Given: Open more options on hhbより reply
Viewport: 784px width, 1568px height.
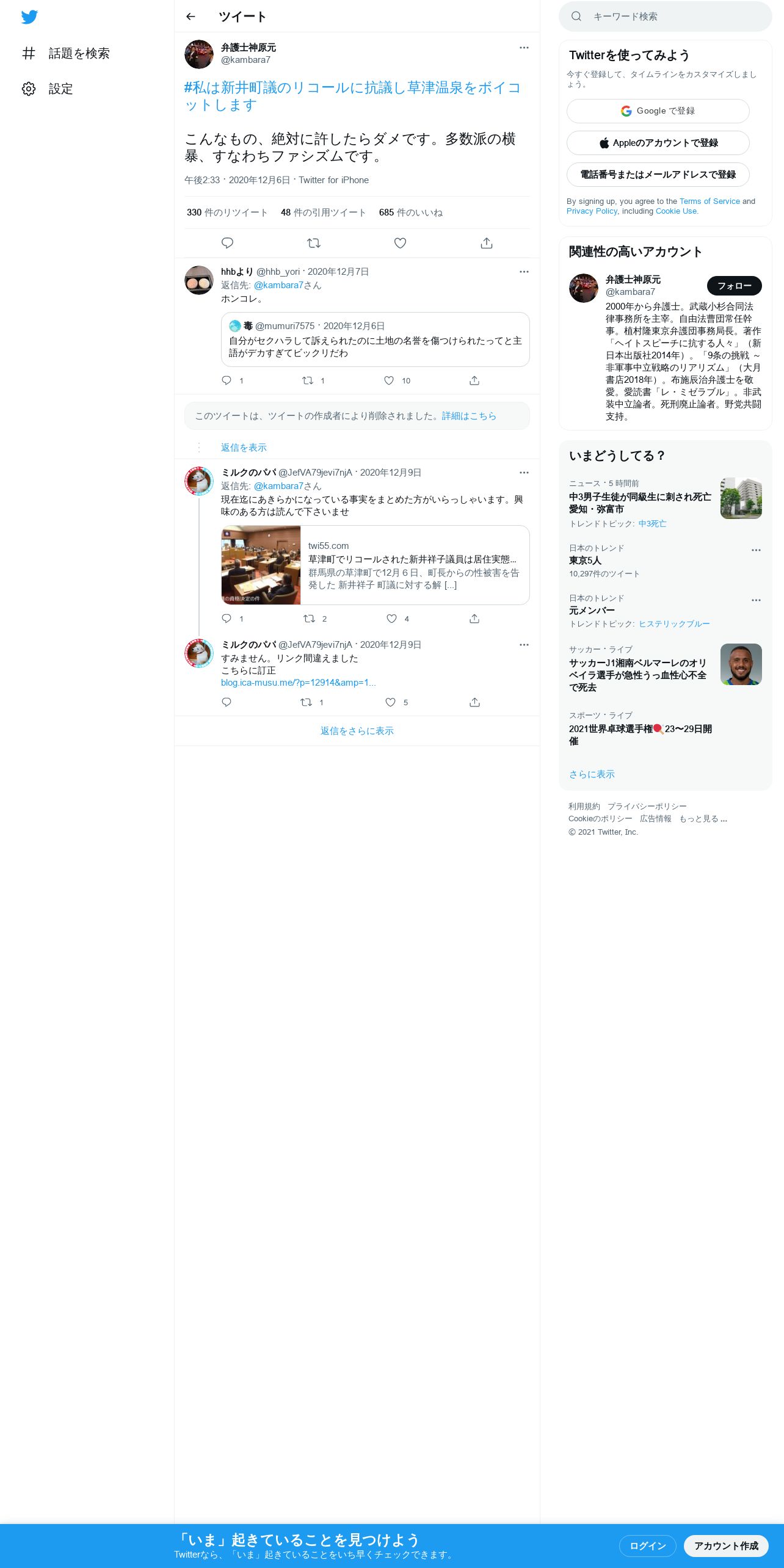Looking at the screenshot, I should [524, 272].
